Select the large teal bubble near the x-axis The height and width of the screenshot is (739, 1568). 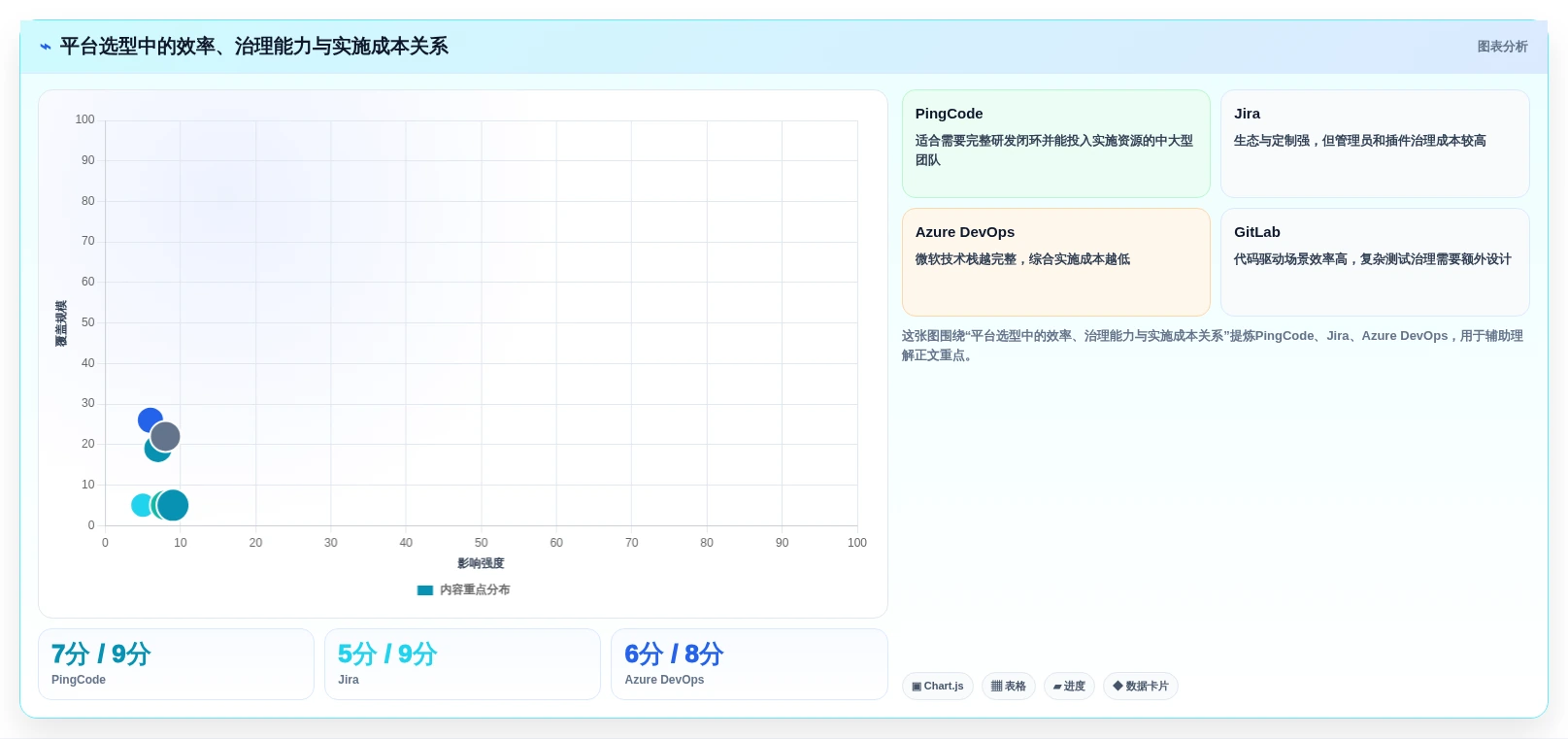173,505
